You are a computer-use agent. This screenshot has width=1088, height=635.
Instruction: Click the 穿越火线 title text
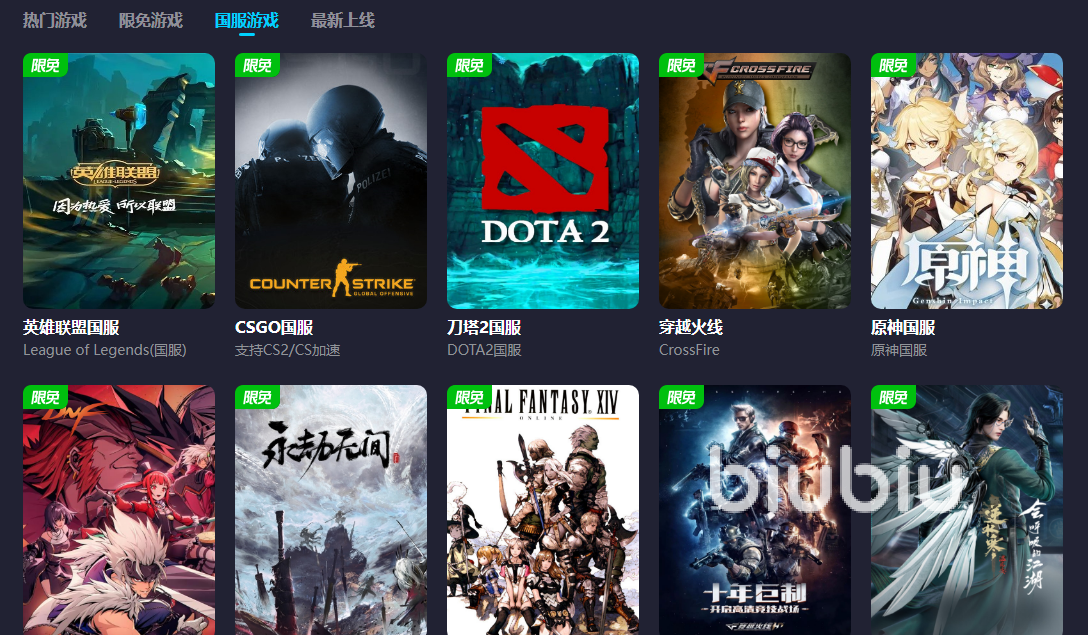point(691,328)
